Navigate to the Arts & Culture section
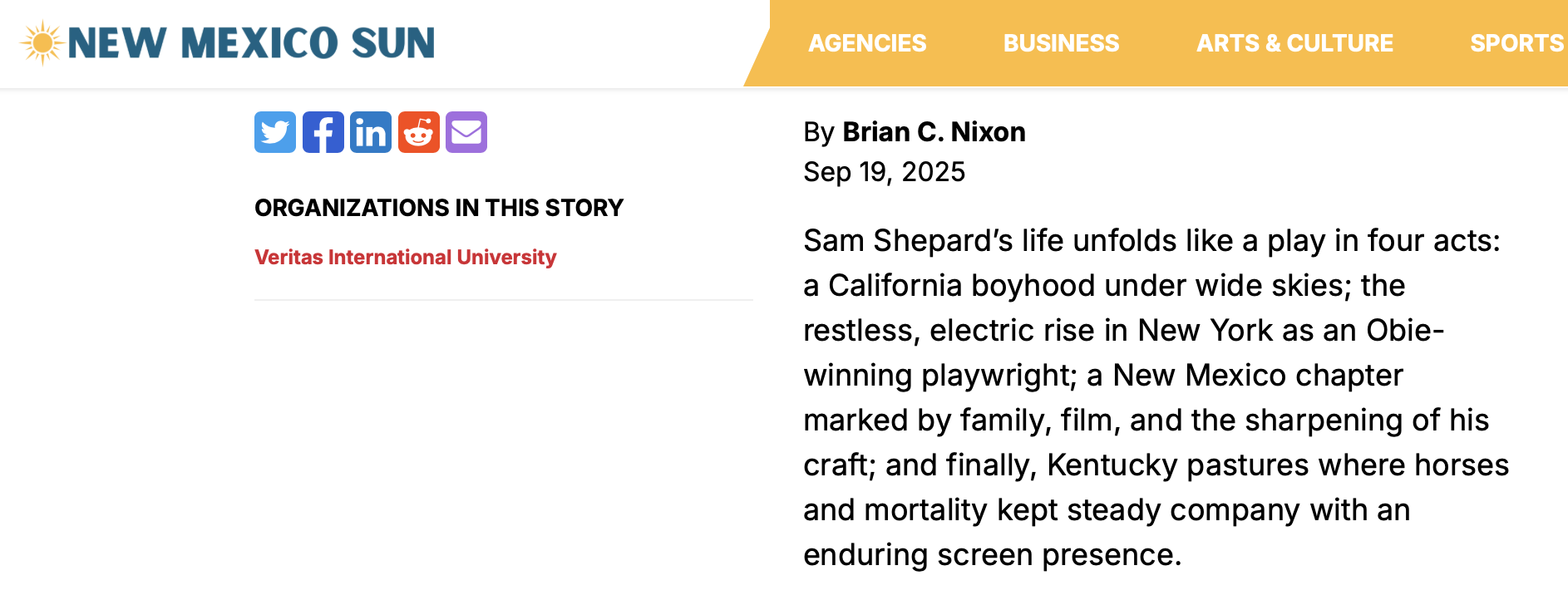Viewport: 1568px width, 600px height. pos(1294,43)
